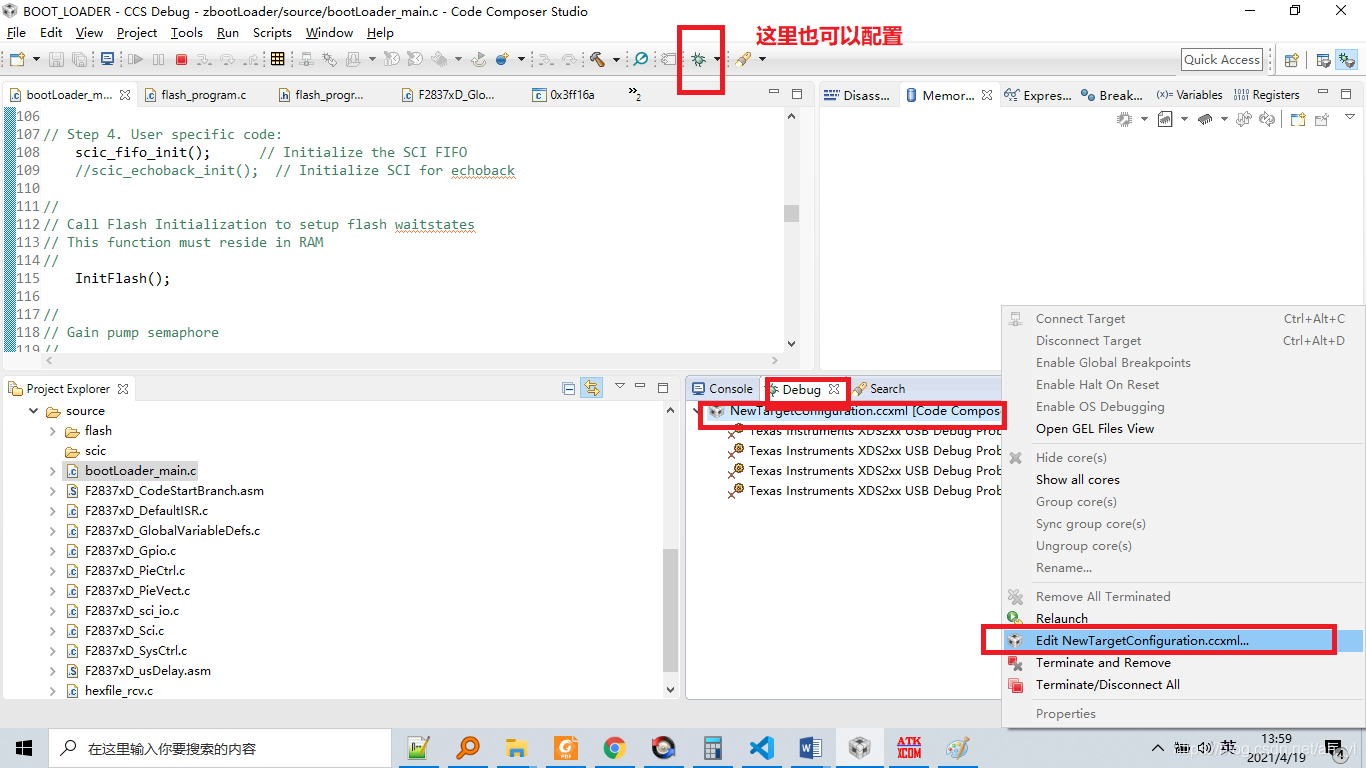
Task: Collapse the source folder
Action: coord(33,411)
